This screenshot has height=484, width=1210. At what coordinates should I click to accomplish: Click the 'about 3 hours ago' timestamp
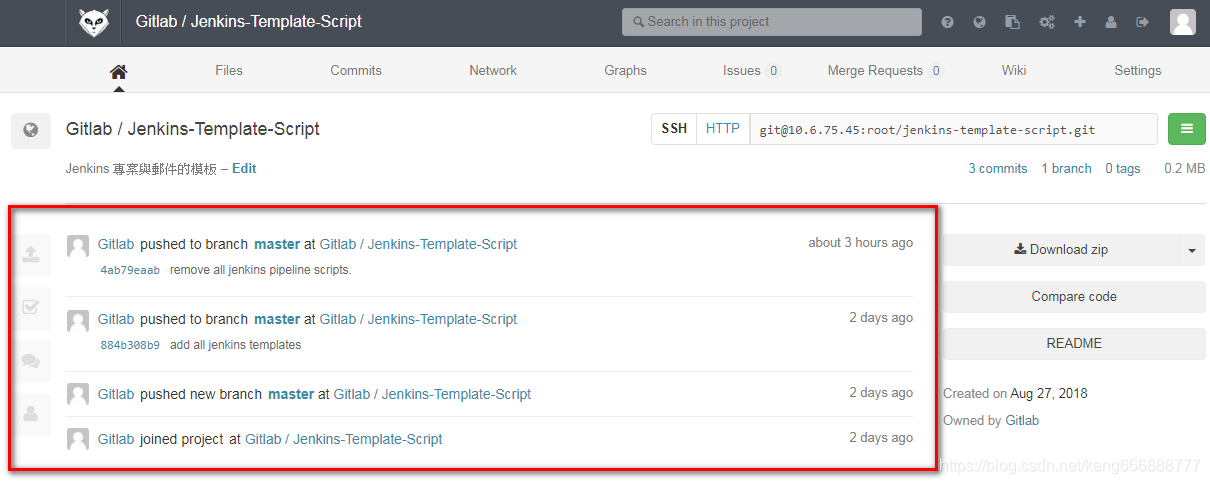[x=861, y=243]
